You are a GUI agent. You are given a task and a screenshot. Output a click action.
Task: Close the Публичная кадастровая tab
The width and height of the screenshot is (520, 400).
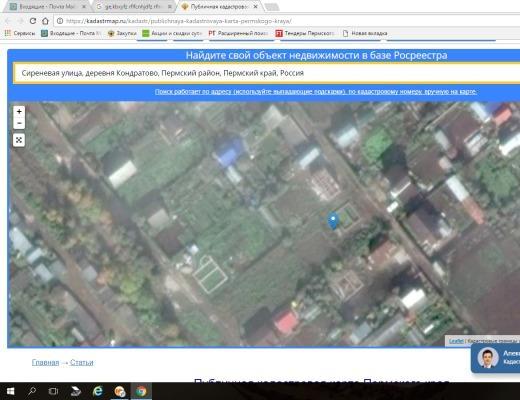click(256, 7)
